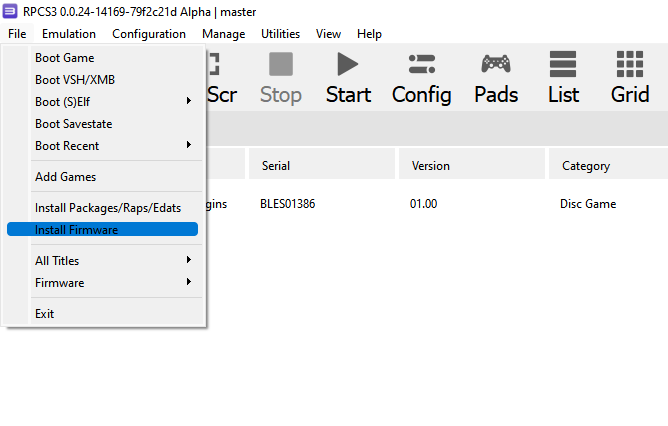Switch to List view mode
Screen dimensions: 668x426
[x=563, y=66]
